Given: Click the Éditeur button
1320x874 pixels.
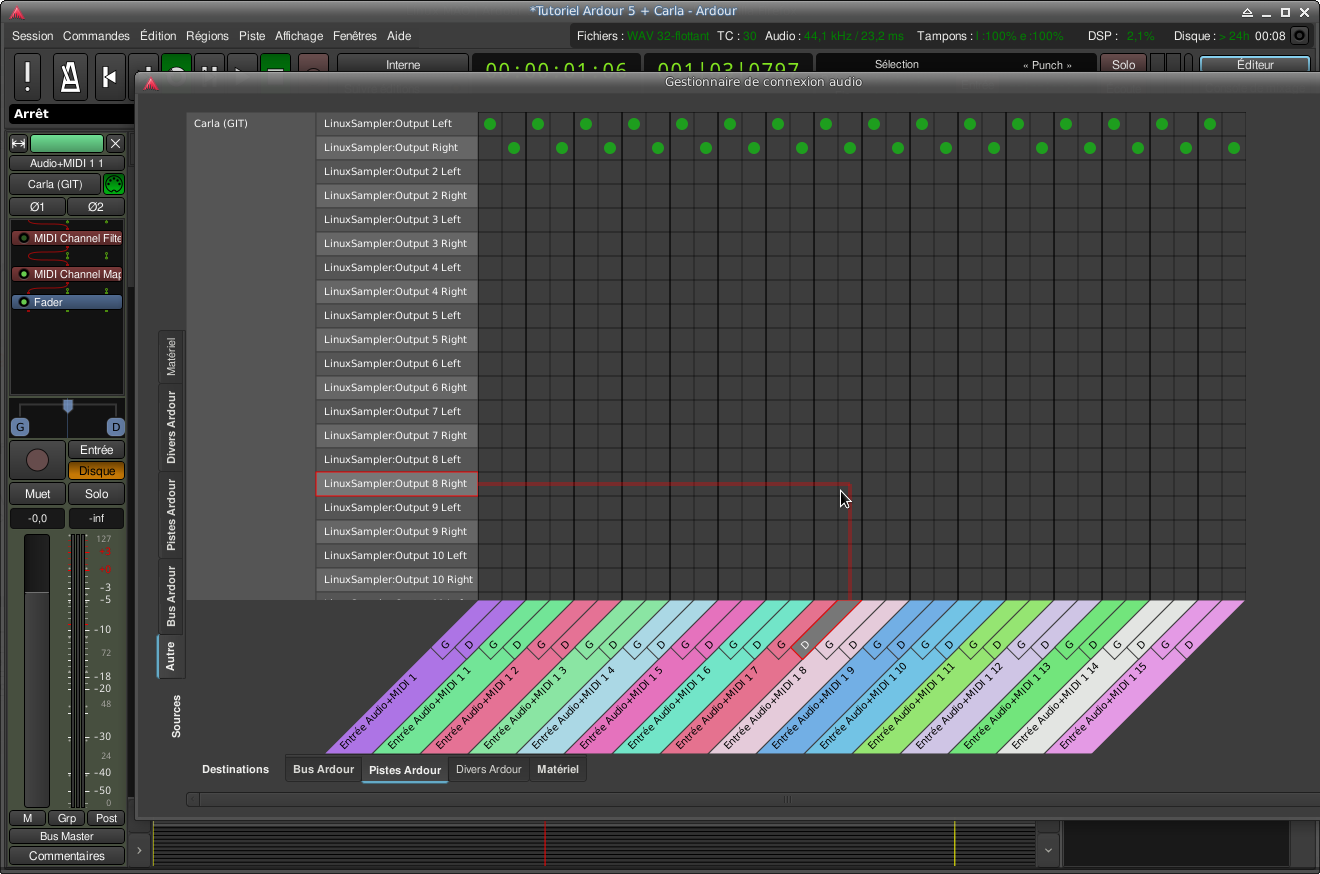Looking at the screenshot, I should pos(1255,65).
